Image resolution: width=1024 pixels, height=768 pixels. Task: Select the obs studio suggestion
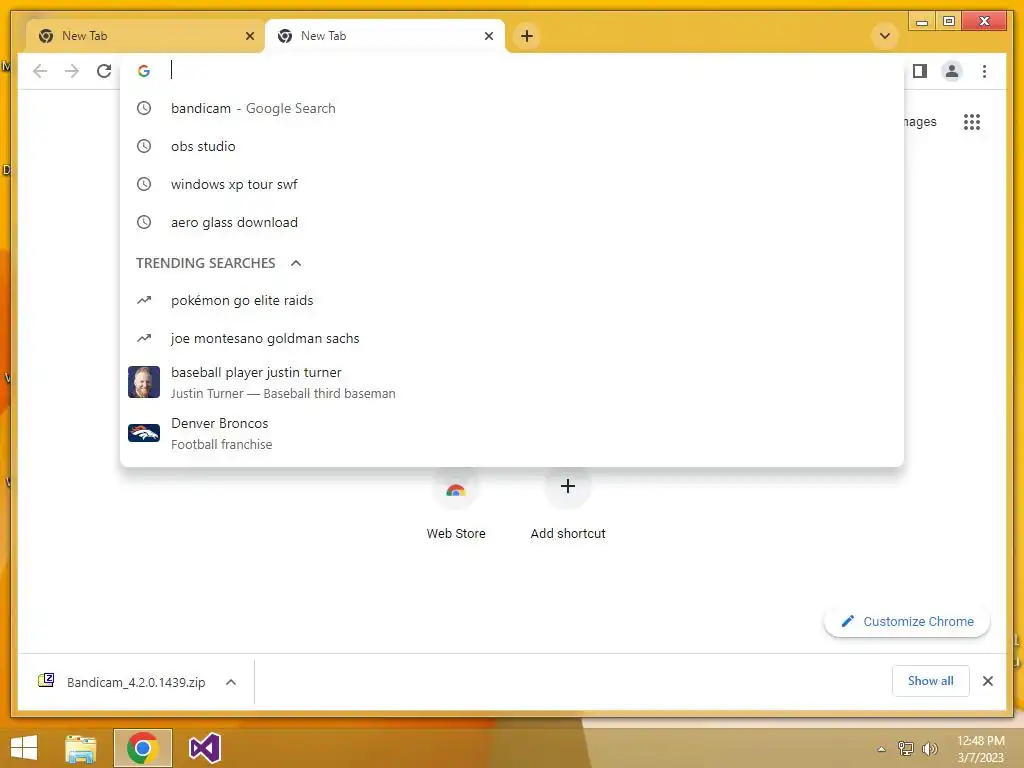512,146
